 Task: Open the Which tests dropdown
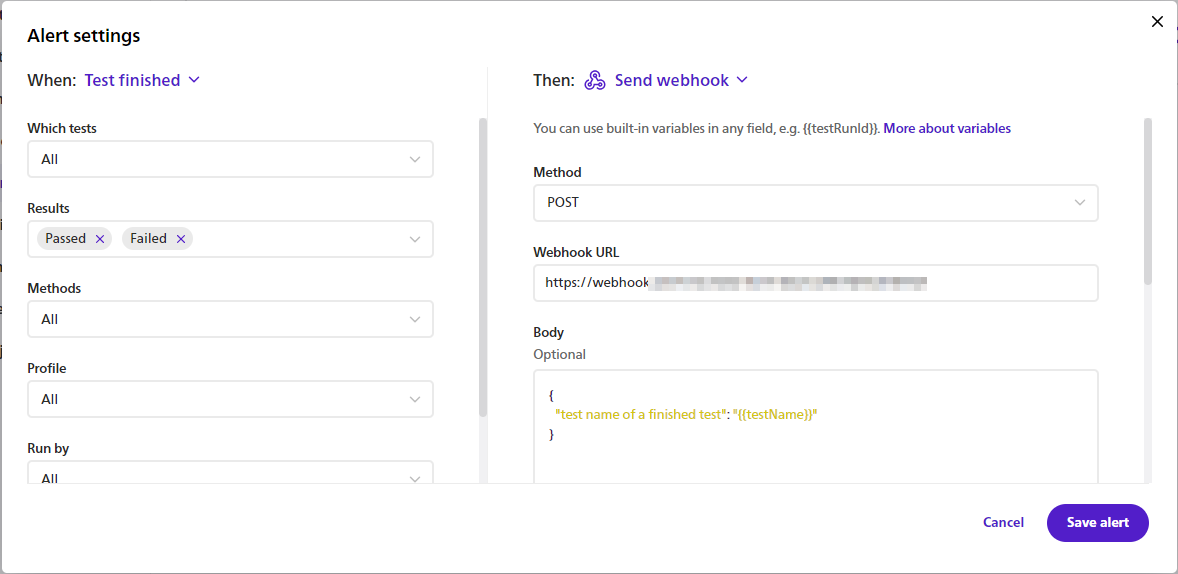pos(230,159)
